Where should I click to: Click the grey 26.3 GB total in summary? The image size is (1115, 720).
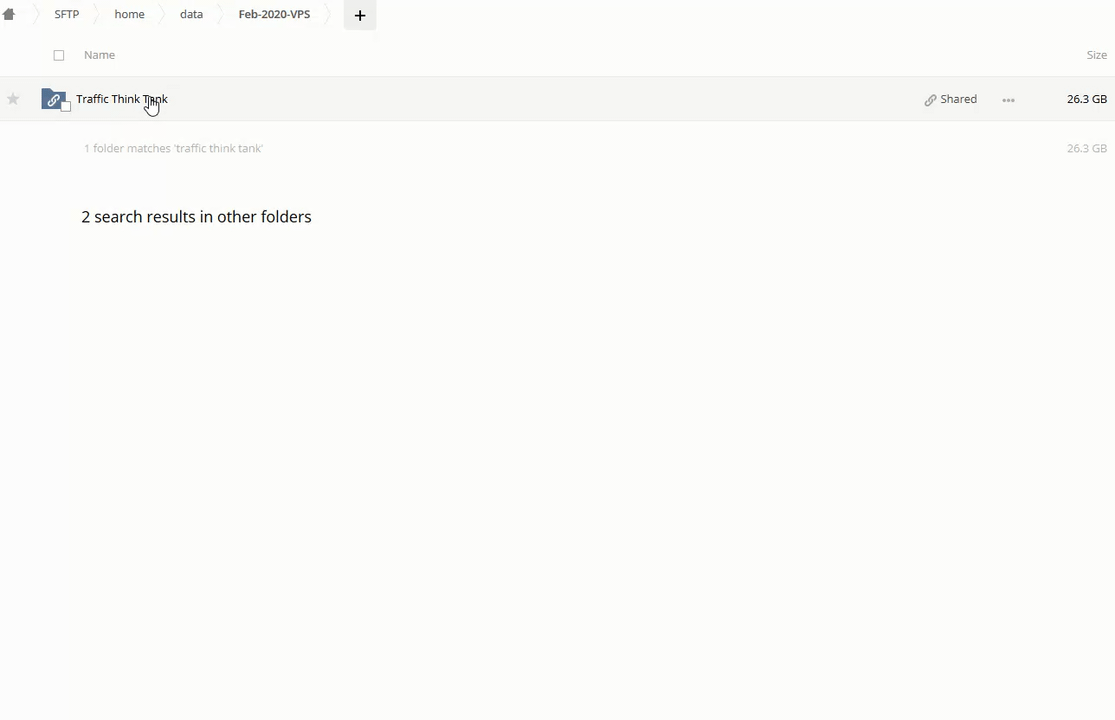(1086, 148)
